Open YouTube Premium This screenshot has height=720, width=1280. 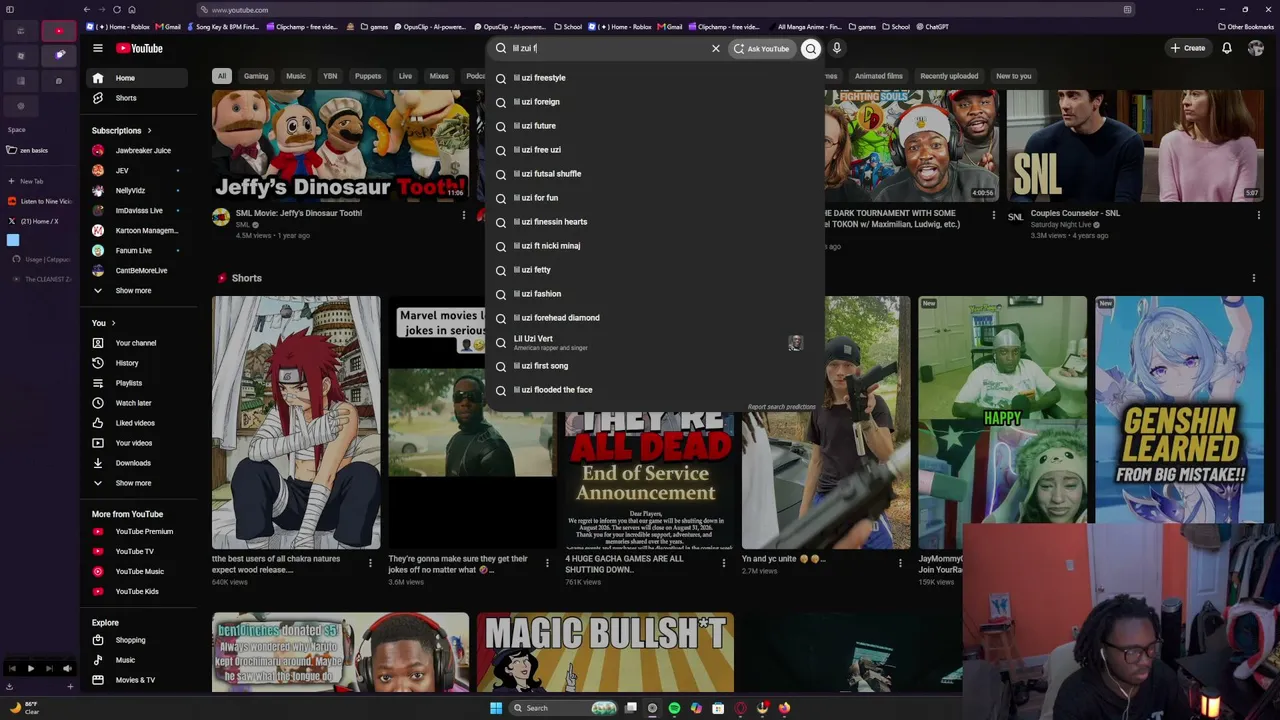click(x=137, y=532)
